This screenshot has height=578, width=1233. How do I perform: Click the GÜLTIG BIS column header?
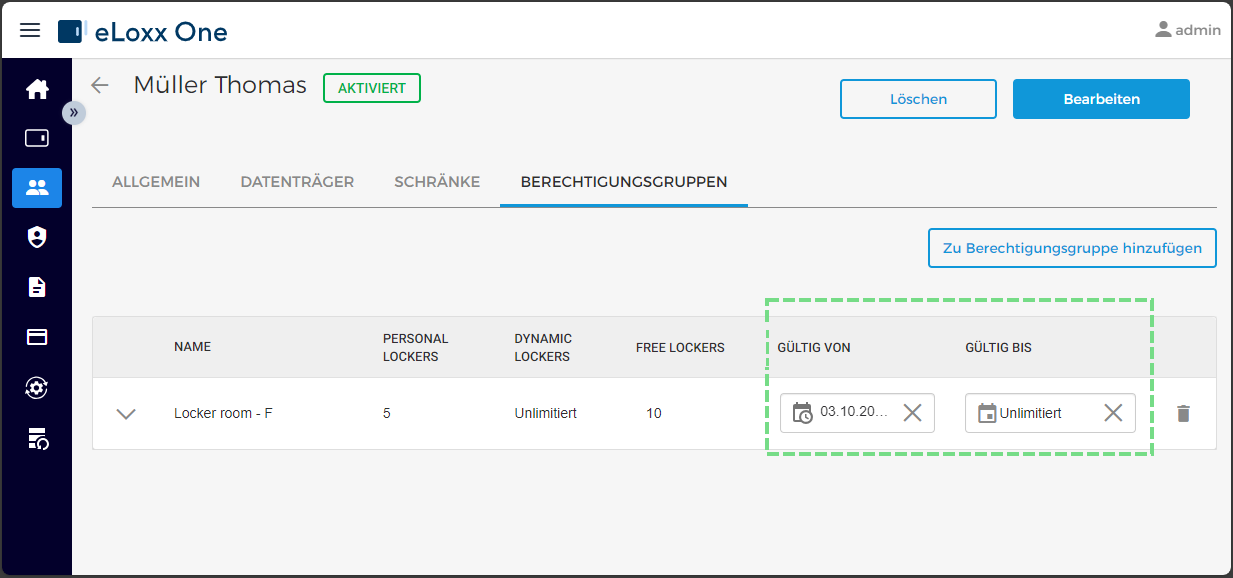click(x=998, y=347)
